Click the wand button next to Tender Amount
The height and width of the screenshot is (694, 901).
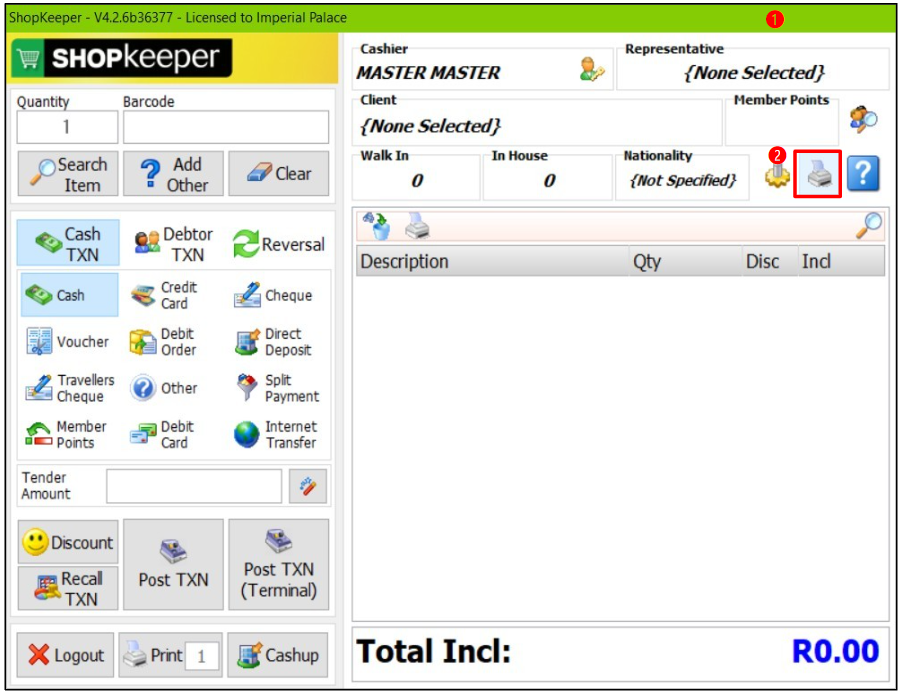pyautogui.click(x=307, y=487)
